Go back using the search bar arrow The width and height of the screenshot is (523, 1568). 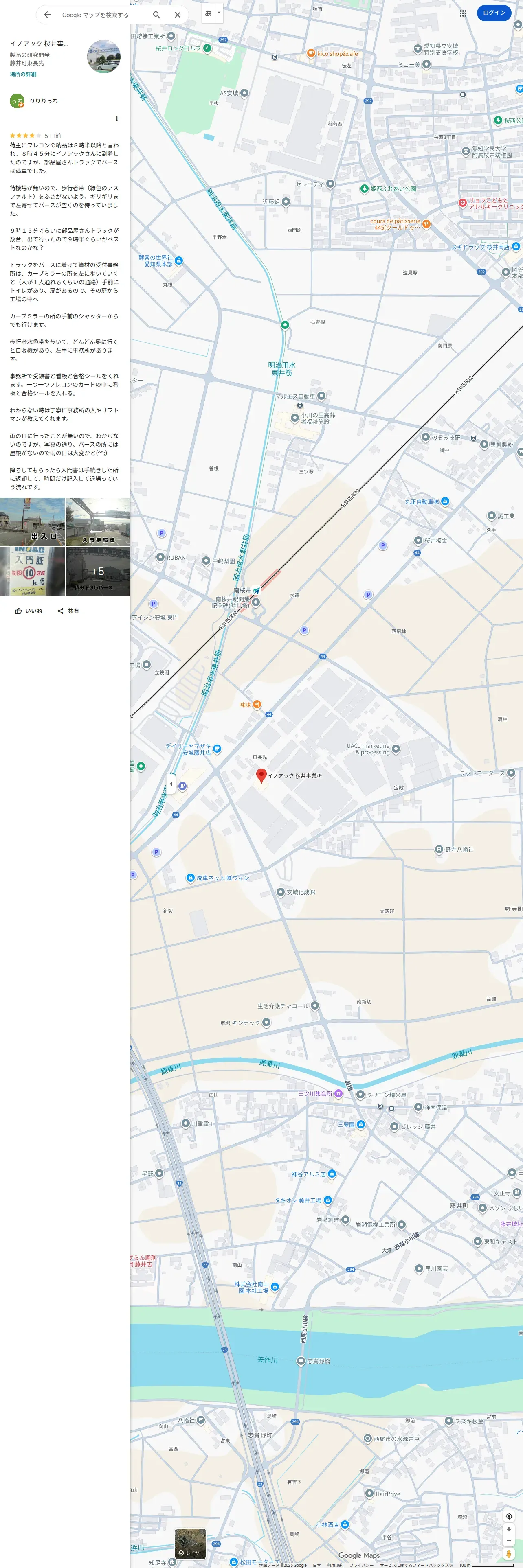point(48,15)
